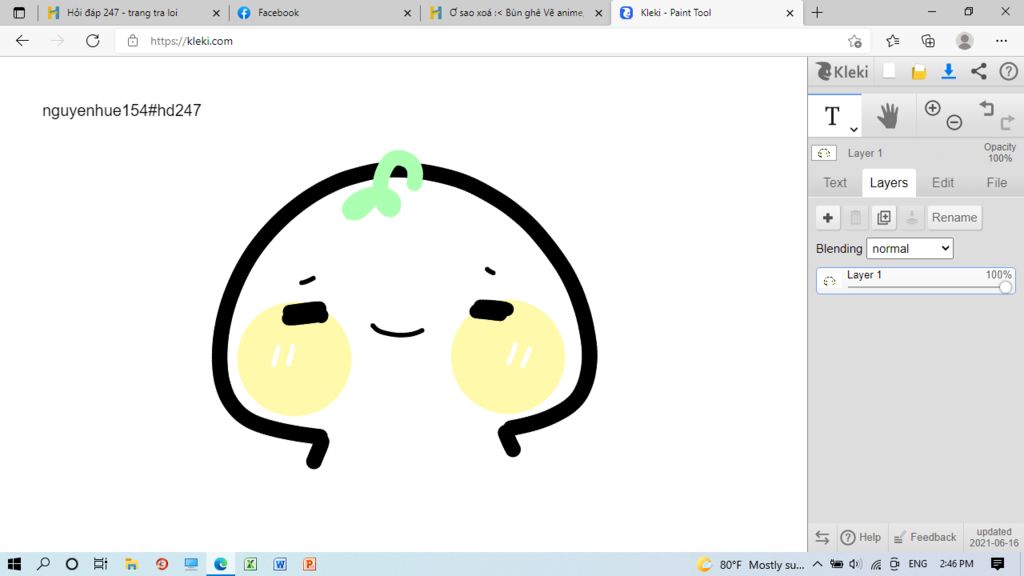Zoom out of the canvas
The width and height of the screenshot is (1024, 576).
coord(954,122)
